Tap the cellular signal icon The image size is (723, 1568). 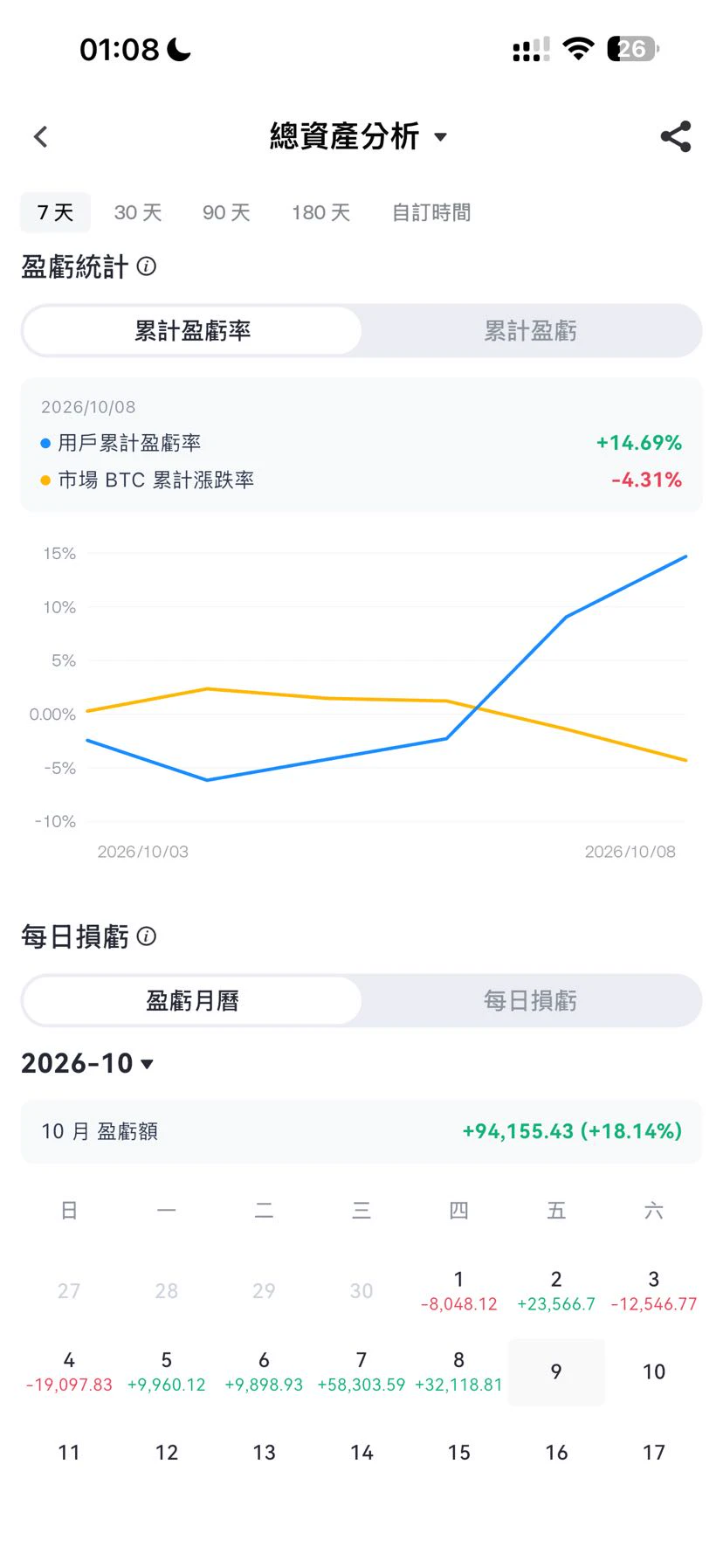point(531,50)
